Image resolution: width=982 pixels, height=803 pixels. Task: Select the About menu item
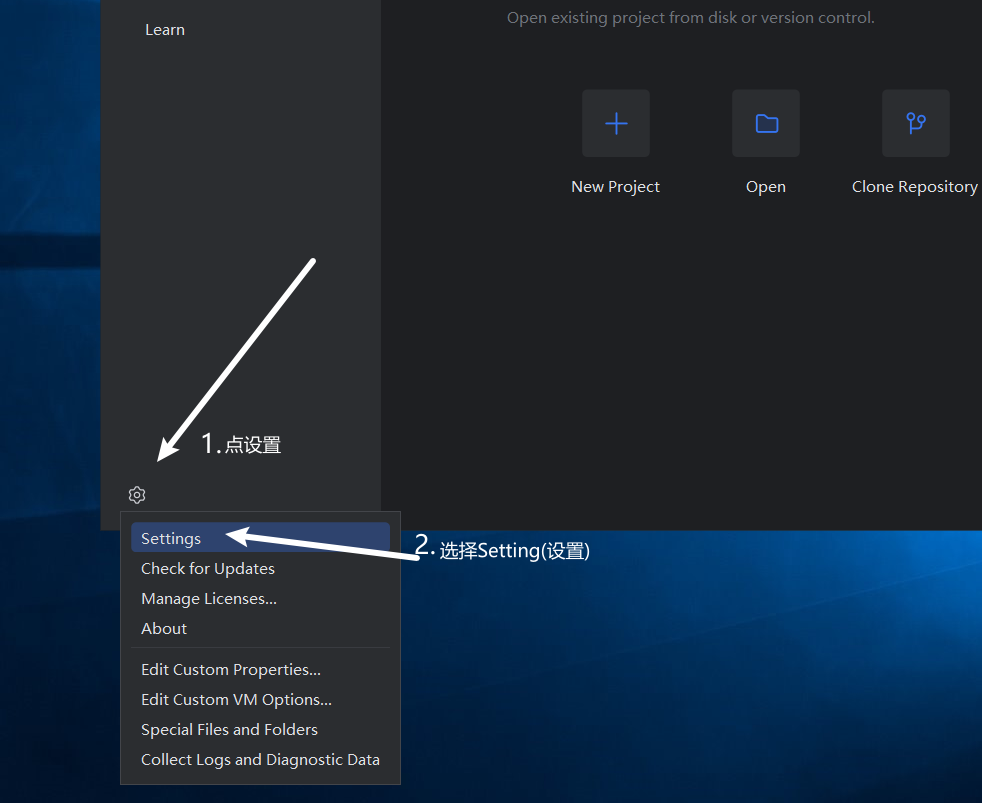(164, 628)
